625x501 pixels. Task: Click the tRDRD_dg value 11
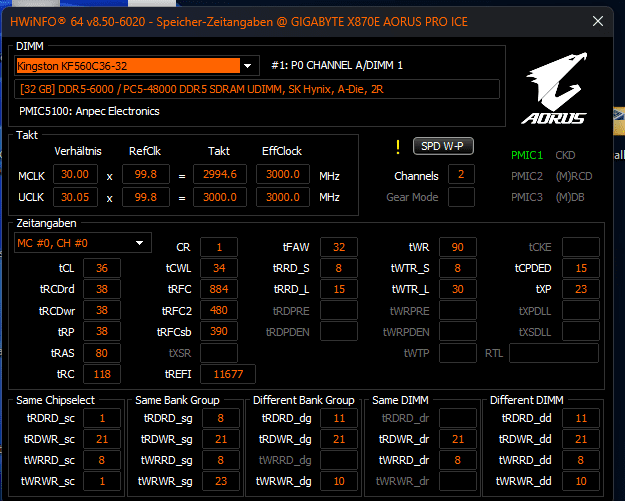point(339,418)
